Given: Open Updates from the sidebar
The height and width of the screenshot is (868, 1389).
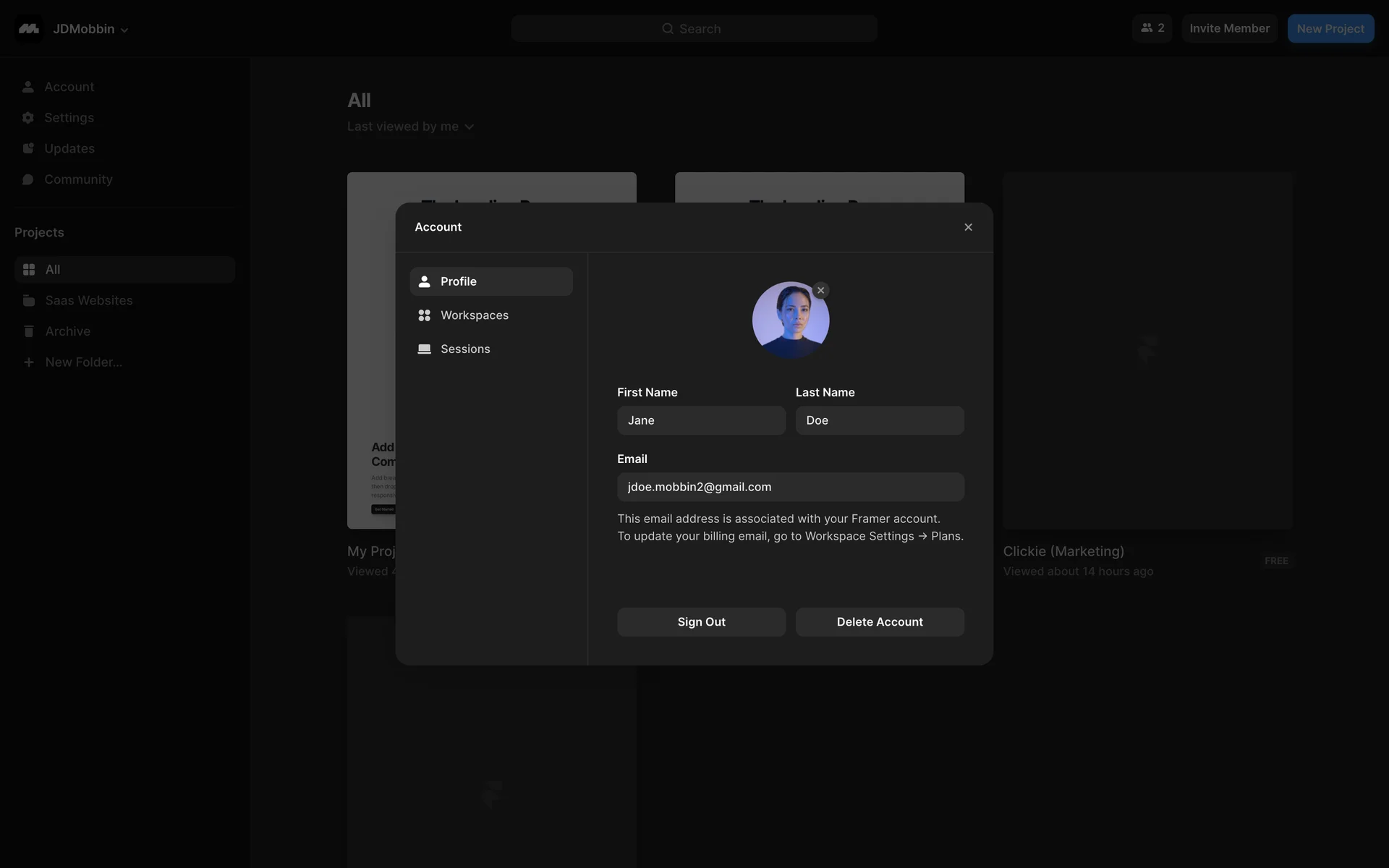Looking at the screenshot, I should click(x=69, y=148).
